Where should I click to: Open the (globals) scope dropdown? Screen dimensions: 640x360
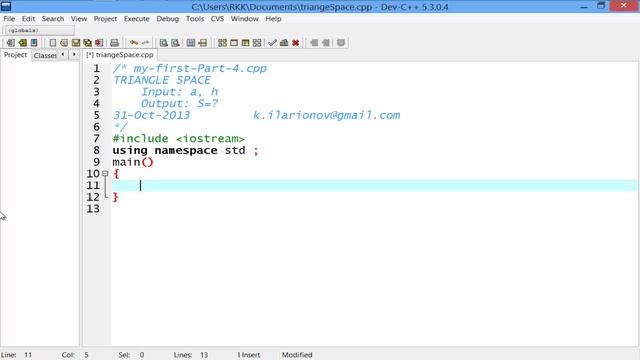39,30
